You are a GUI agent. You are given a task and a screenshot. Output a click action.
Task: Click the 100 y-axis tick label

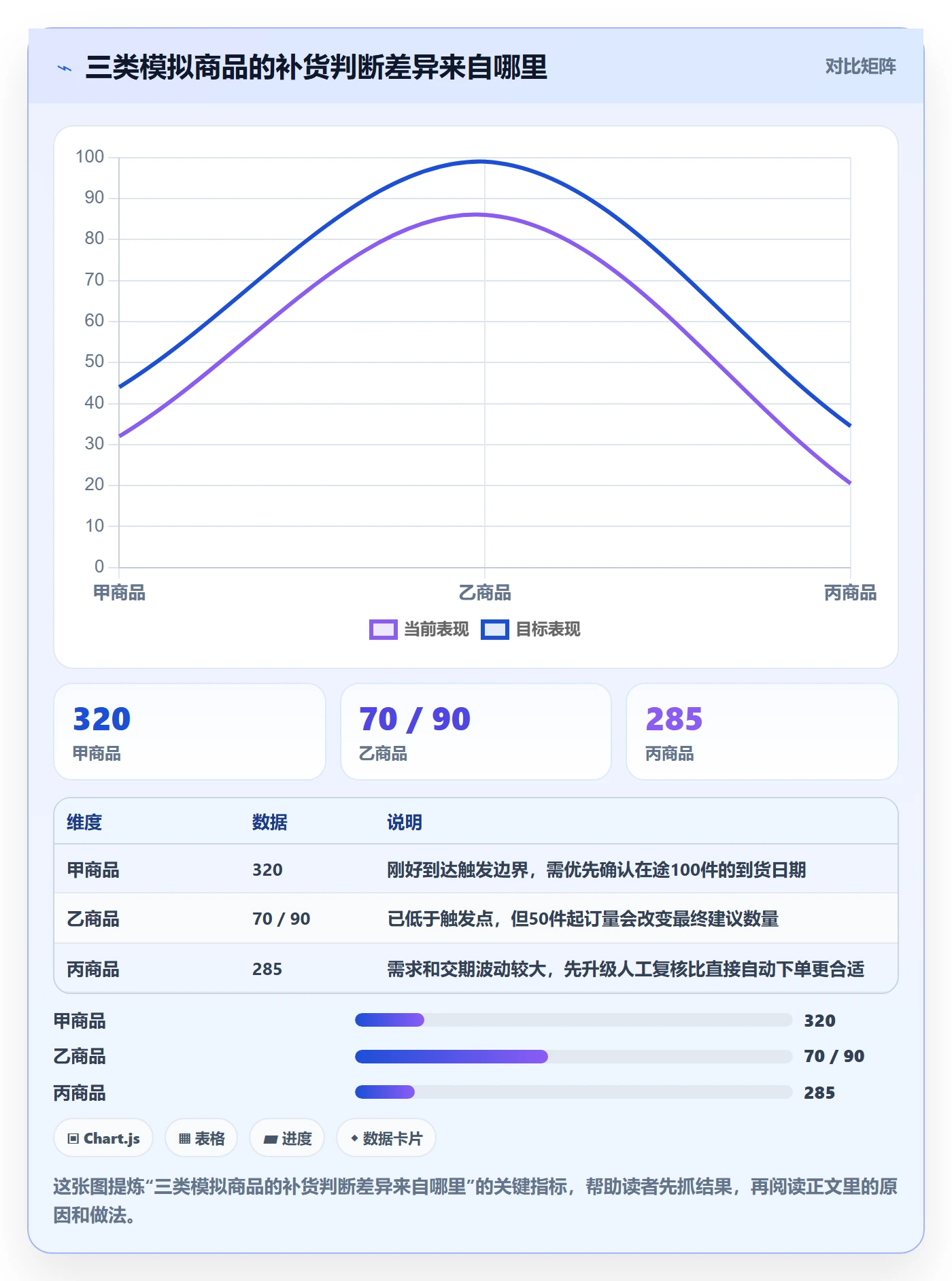[90, 157]
